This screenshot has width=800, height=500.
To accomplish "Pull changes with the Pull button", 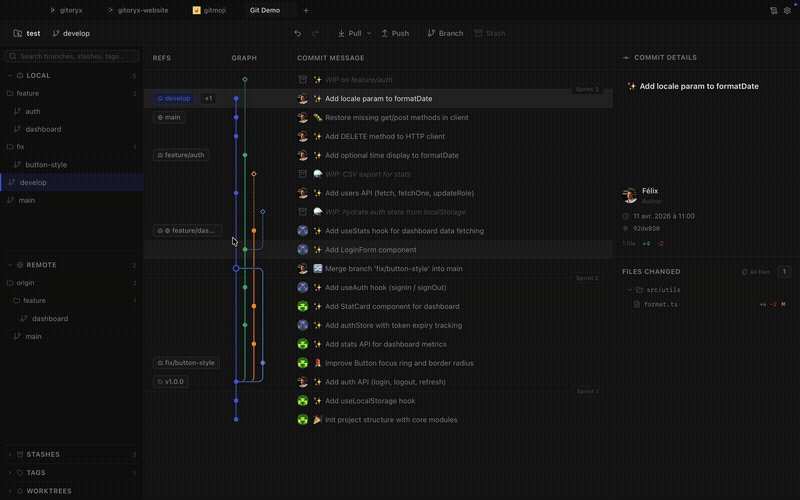I will click(x=349, y=33).
